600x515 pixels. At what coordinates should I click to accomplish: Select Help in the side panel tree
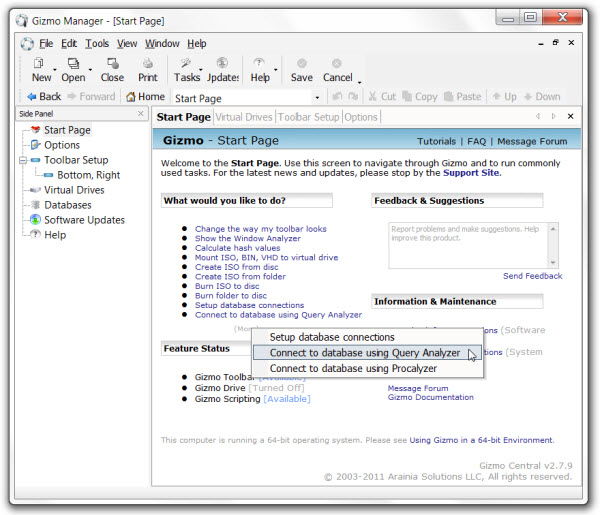coord(55,235)
